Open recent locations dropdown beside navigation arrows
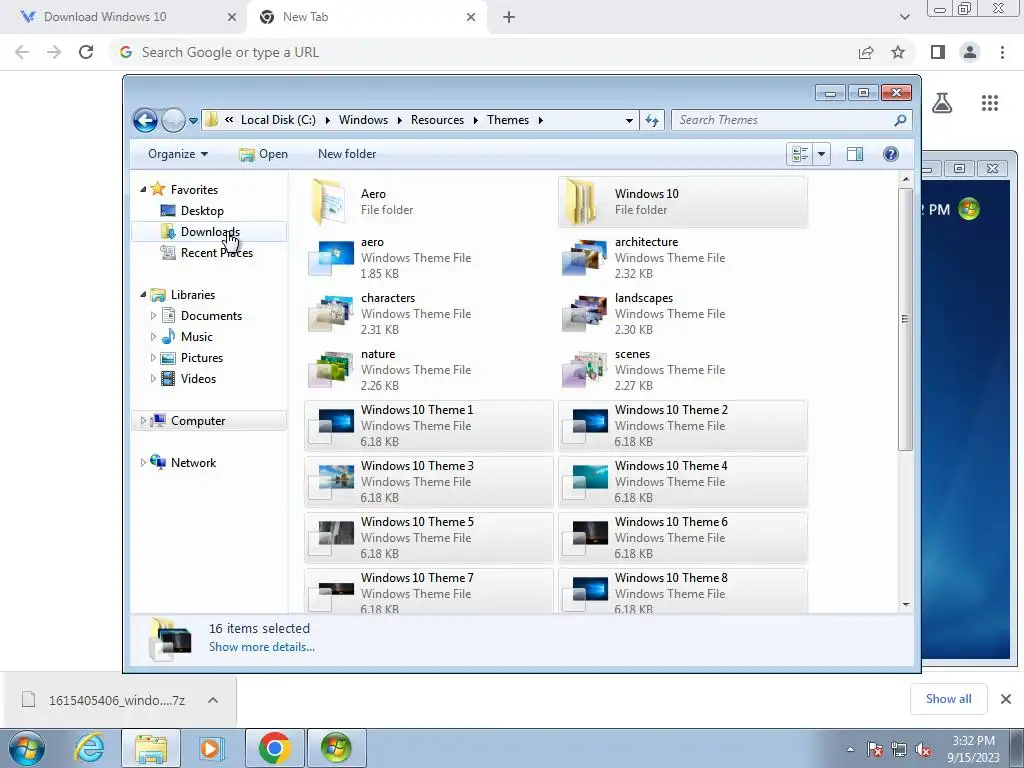 193,121
